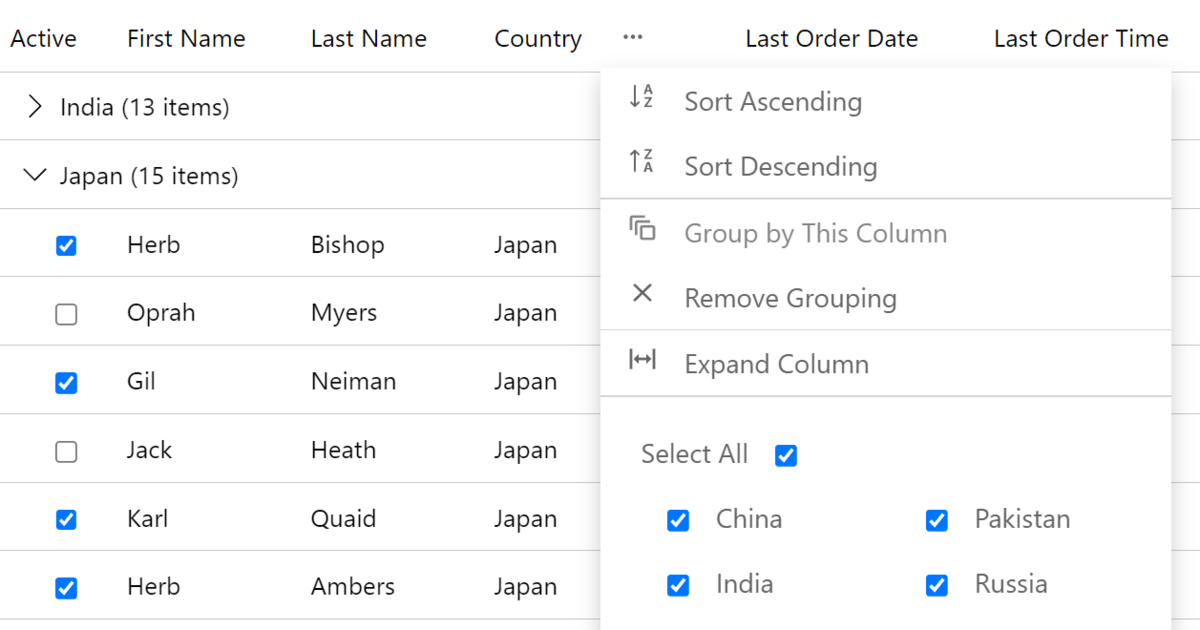The image size is (1200, 630).
Task: Uncheck the Pakistan filter checkbox
Action: (x=937, y=521)
